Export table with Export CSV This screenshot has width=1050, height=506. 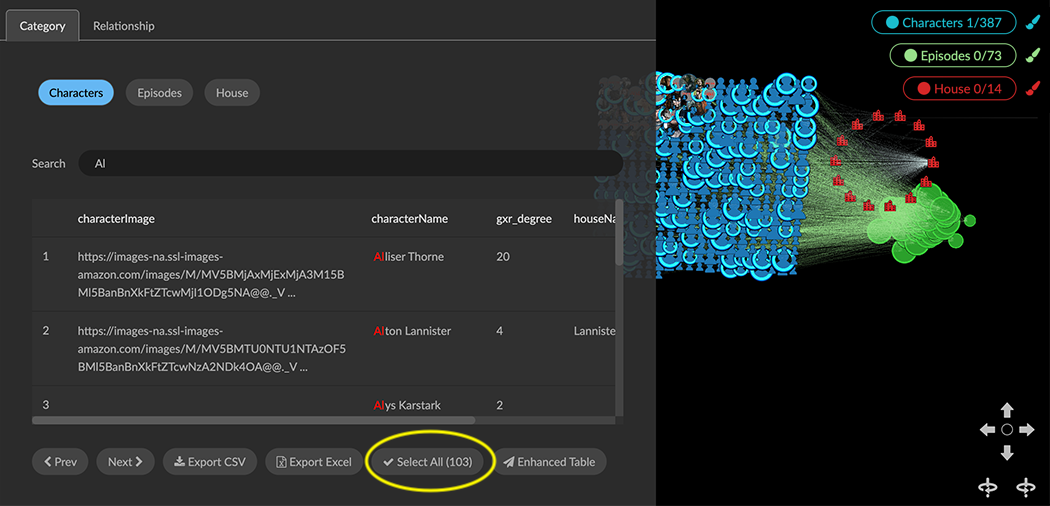tap(210, 462)
